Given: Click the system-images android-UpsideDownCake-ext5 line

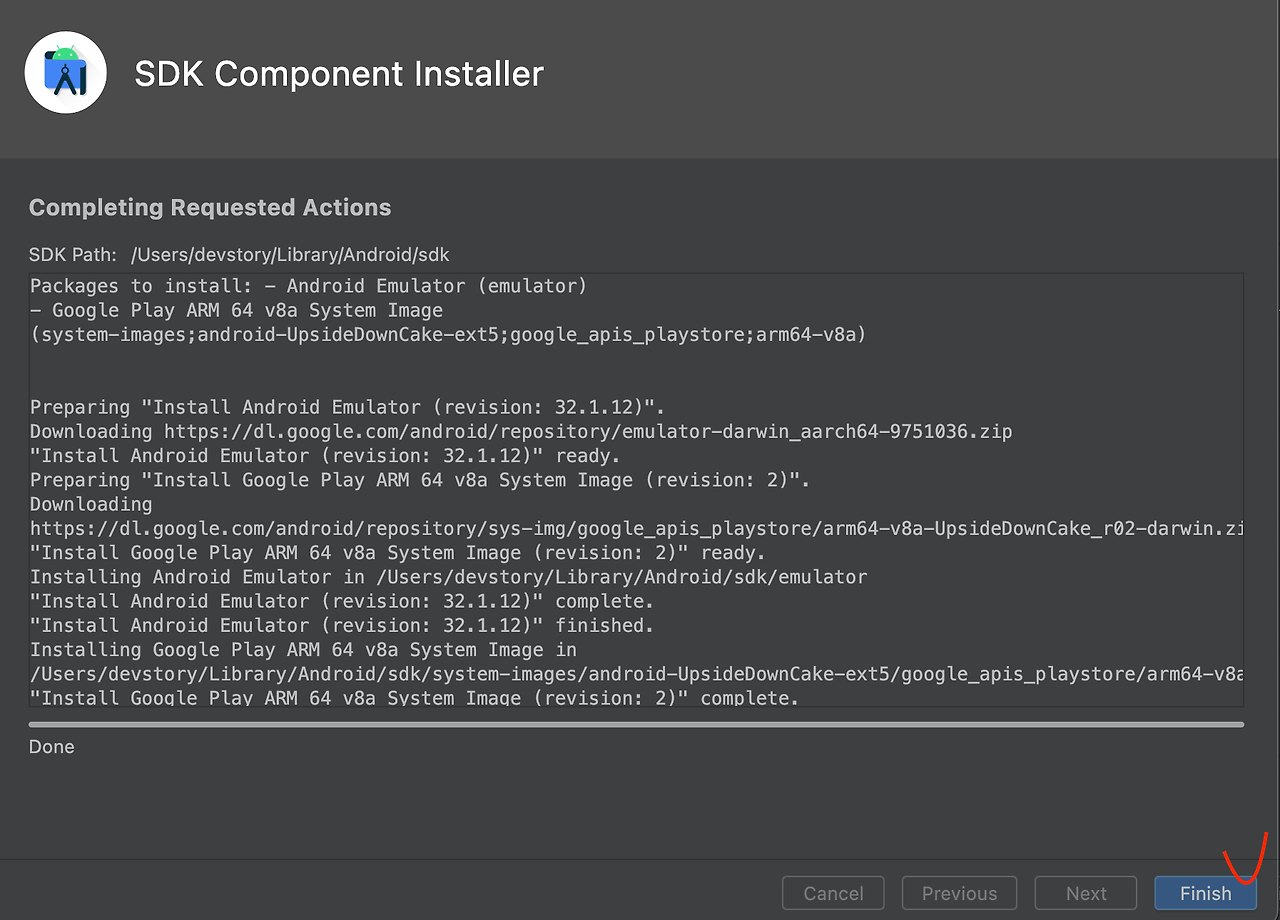Looking at the screenshot, I should pyautogui.click(x=448, y=334).
